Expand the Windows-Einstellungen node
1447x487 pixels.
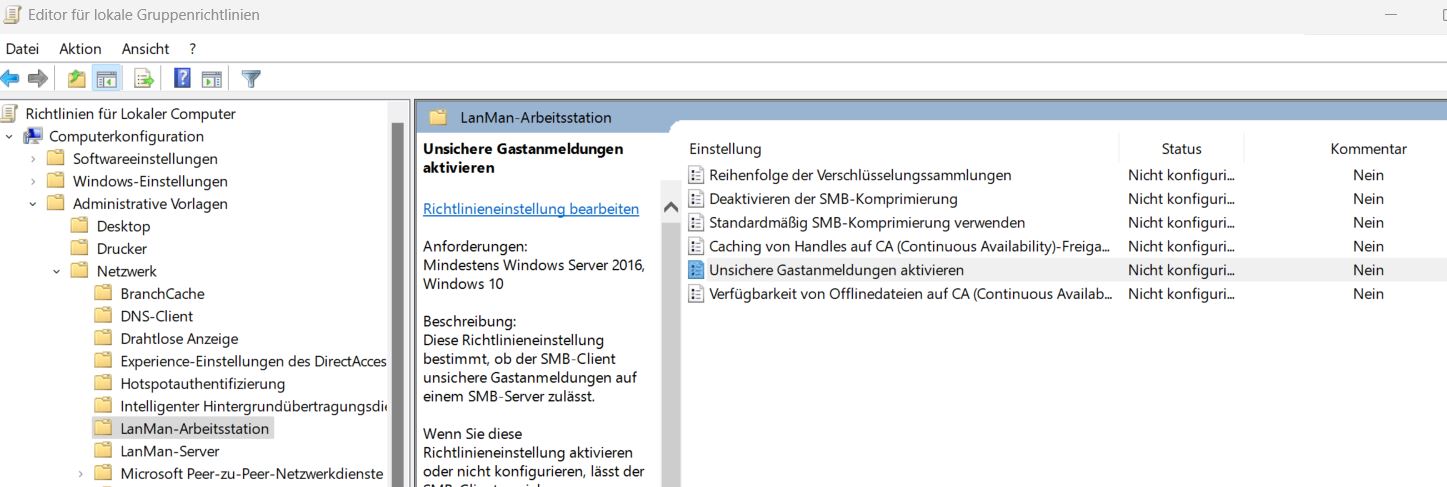33,181
